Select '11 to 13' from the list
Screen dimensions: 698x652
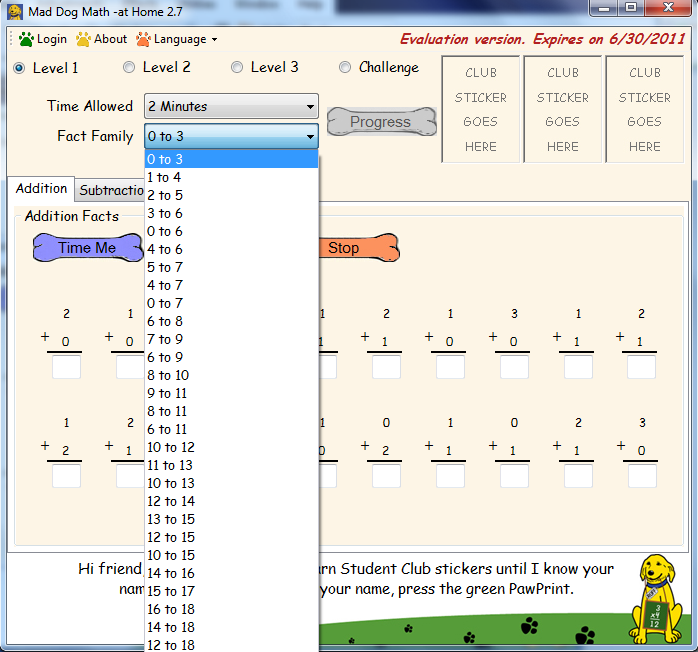[231, 465]
